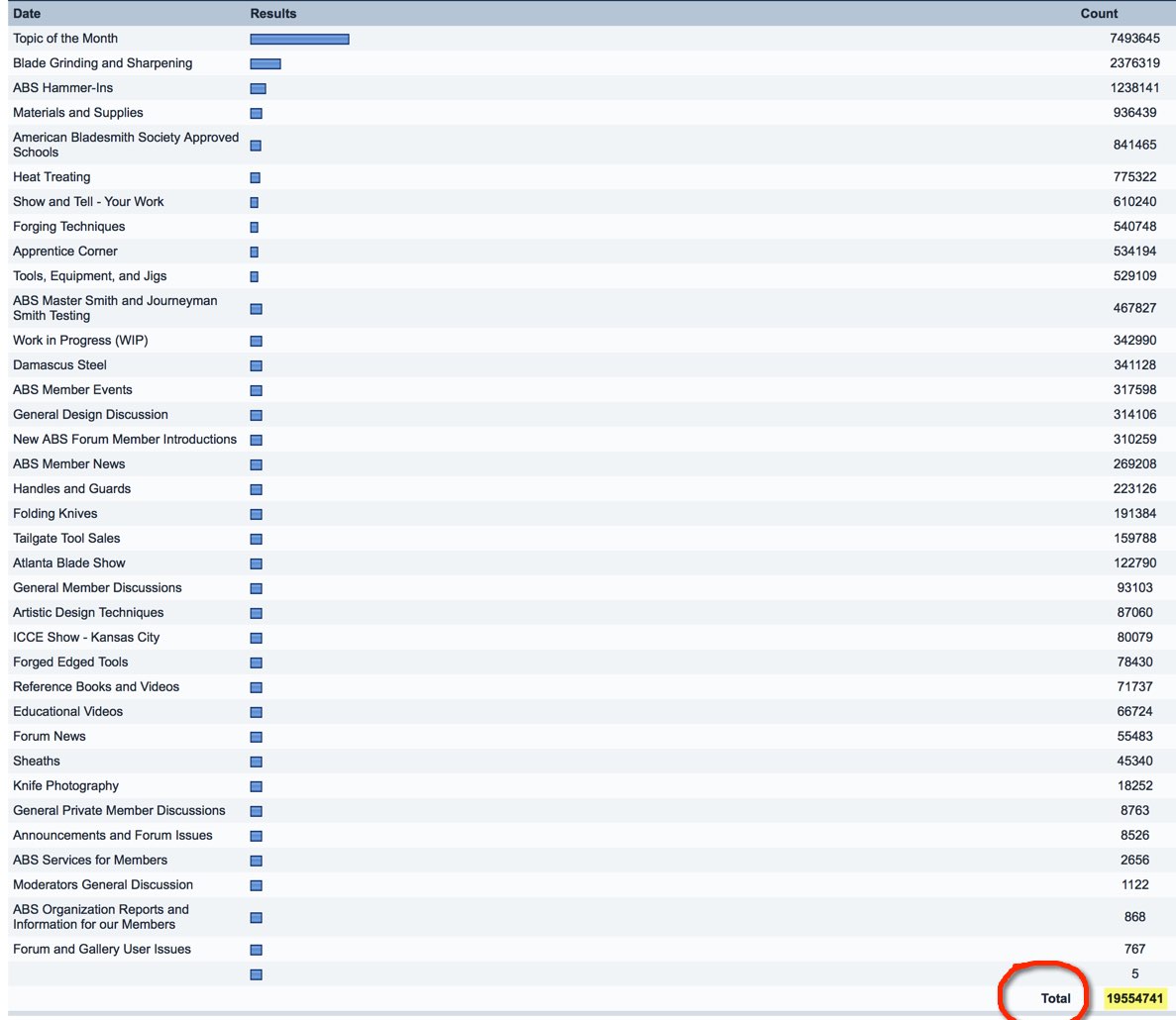Select ICCE Show - Kansas City label
The width and height of the screenshot is (1176, 1020).
pyautogui.click(x=86, y=637)
